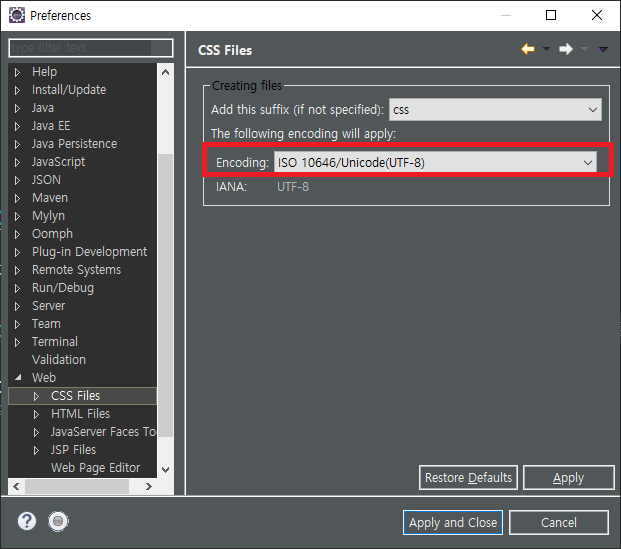Expand the Plug-in Development node

tap(17, 252)
